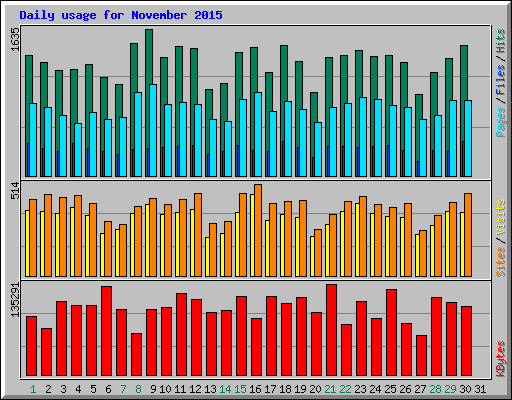This screenshot has width=512, height=400.
Task: Click day 30 on the x-axis
Action: [465, 389]
